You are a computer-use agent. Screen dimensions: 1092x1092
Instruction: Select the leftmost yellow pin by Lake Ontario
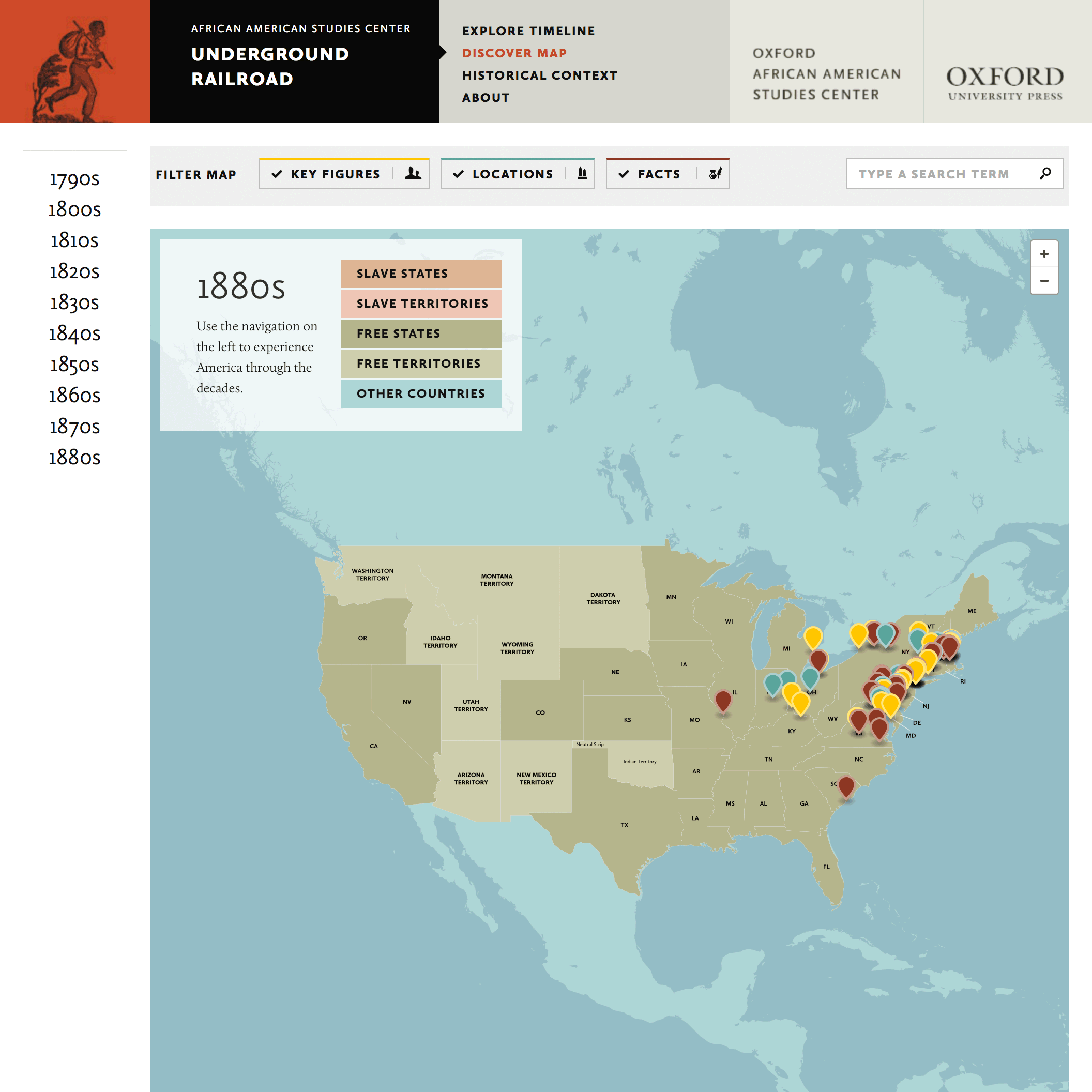858,636
